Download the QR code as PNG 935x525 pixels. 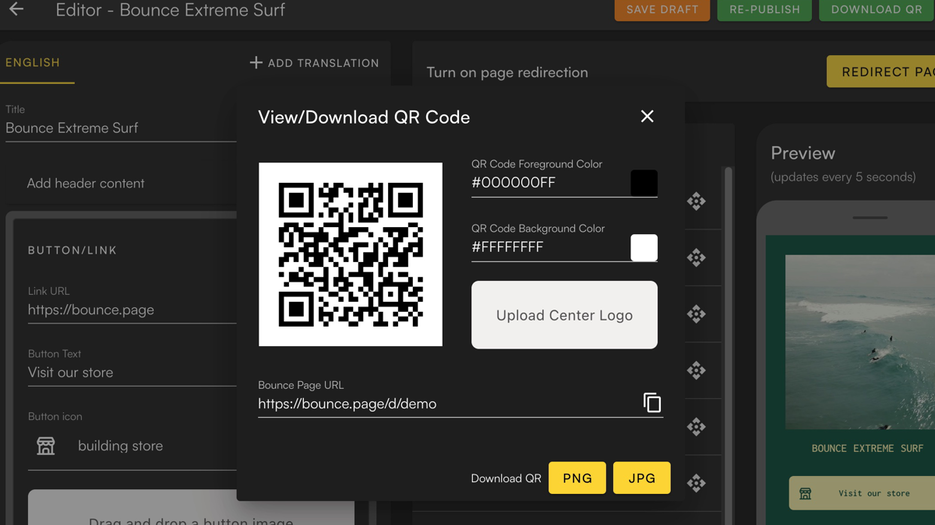tap(577, 478)
